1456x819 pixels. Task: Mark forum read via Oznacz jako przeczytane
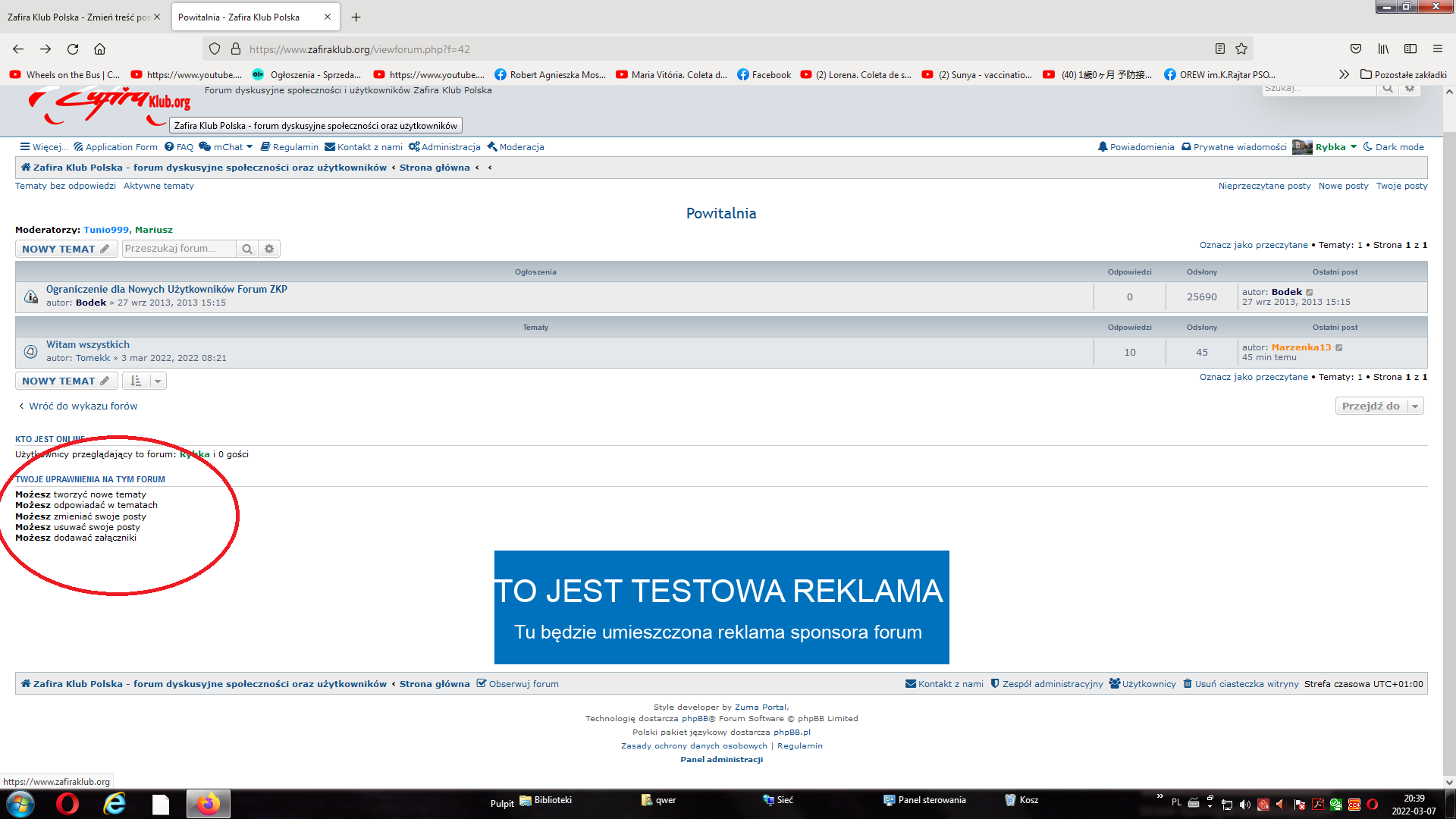coord(1254,245)
